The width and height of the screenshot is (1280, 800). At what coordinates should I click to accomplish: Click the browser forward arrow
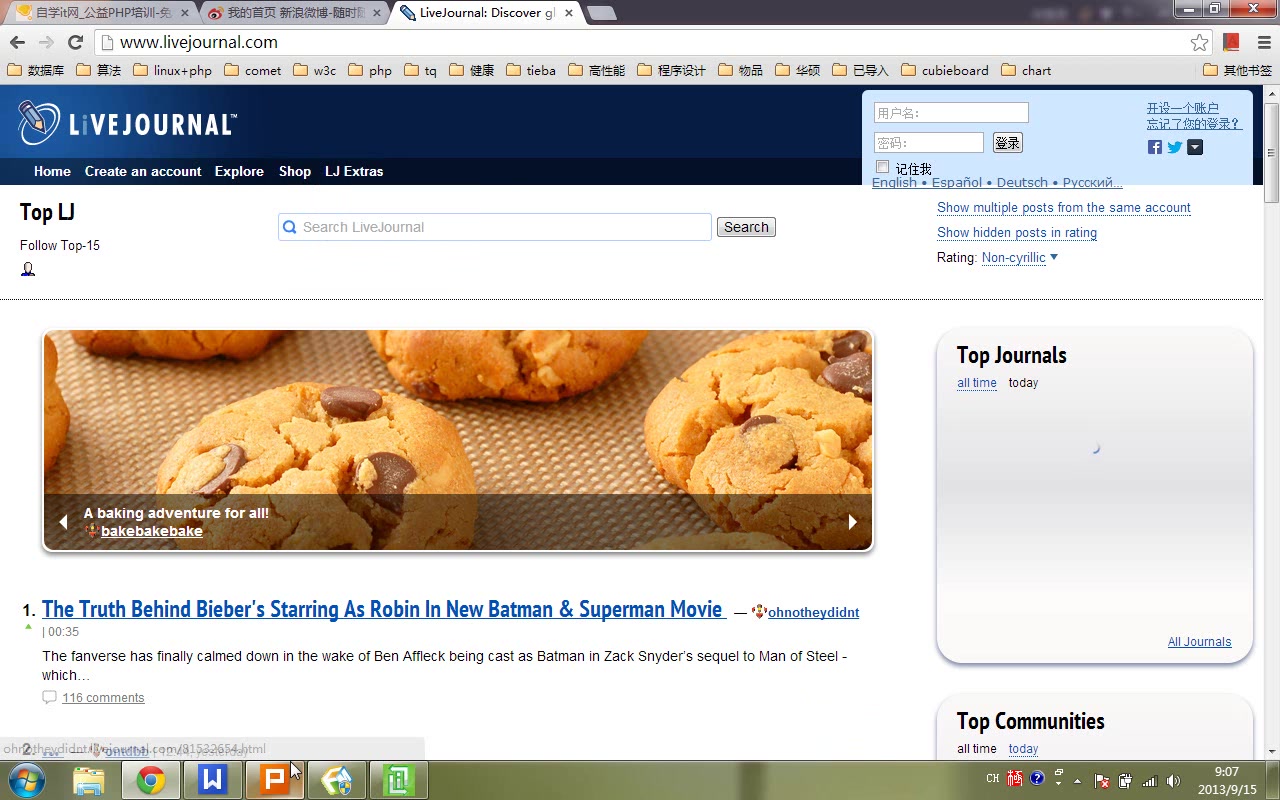(x=46, y=42)
